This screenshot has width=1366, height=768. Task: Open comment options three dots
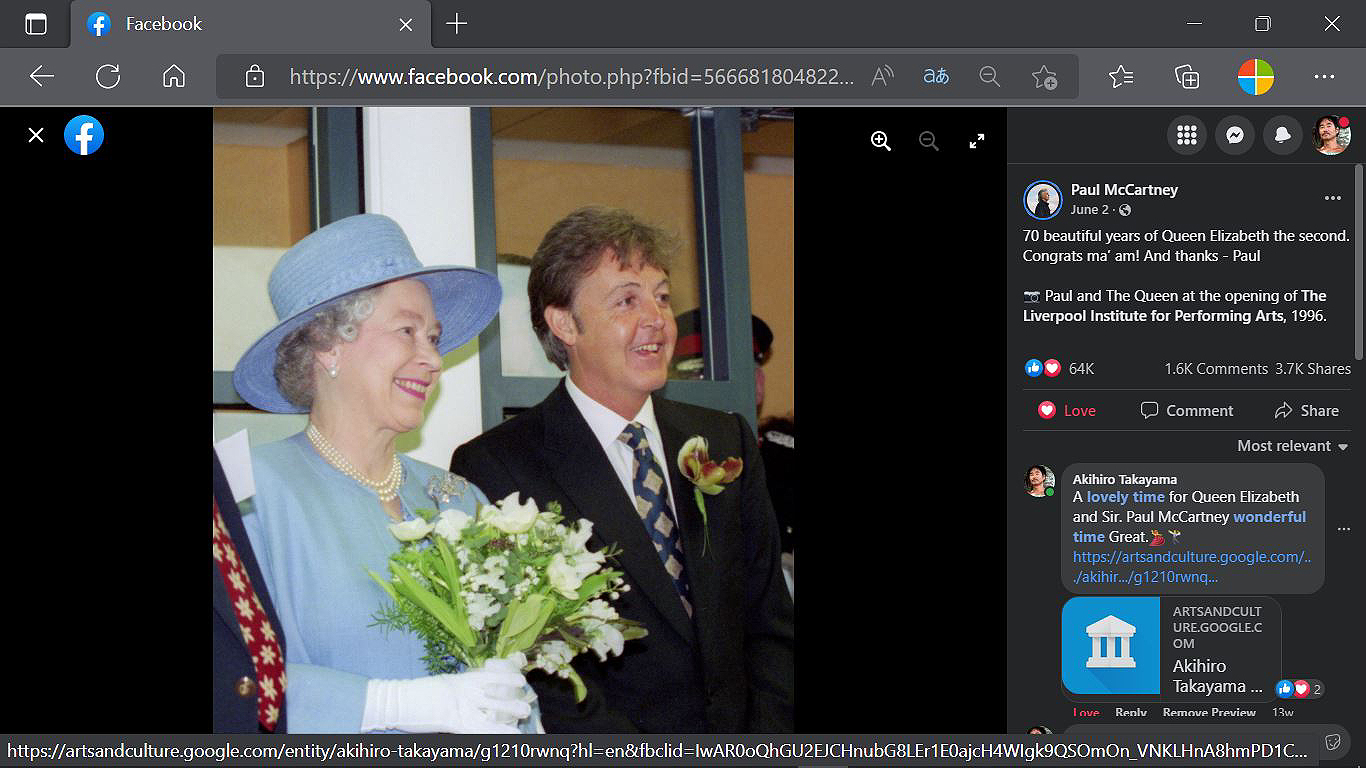pyautogui.click(x=1344, y=529)
